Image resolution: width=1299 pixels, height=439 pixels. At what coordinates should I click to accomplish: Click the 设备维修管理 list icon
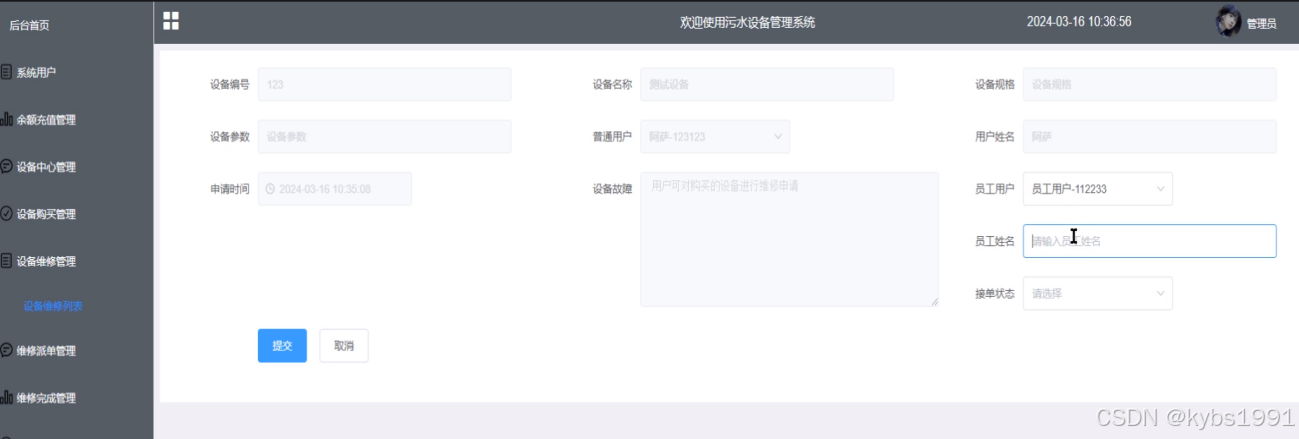click(7, 261)
